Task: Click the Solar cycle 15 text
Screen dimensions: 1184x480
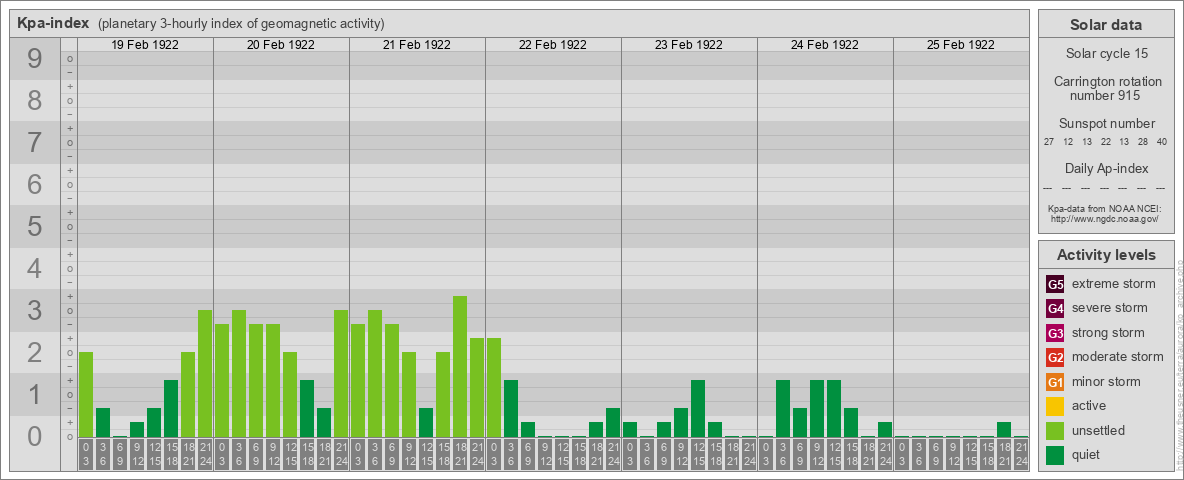Action: click(1106, 54)
